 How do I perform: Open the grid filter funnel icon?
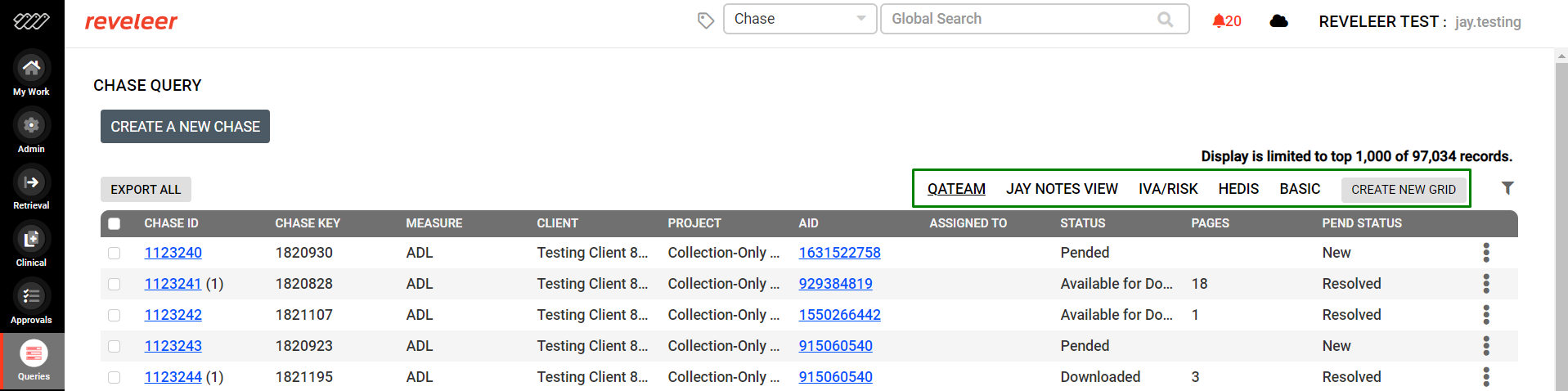coord(1507,188)
